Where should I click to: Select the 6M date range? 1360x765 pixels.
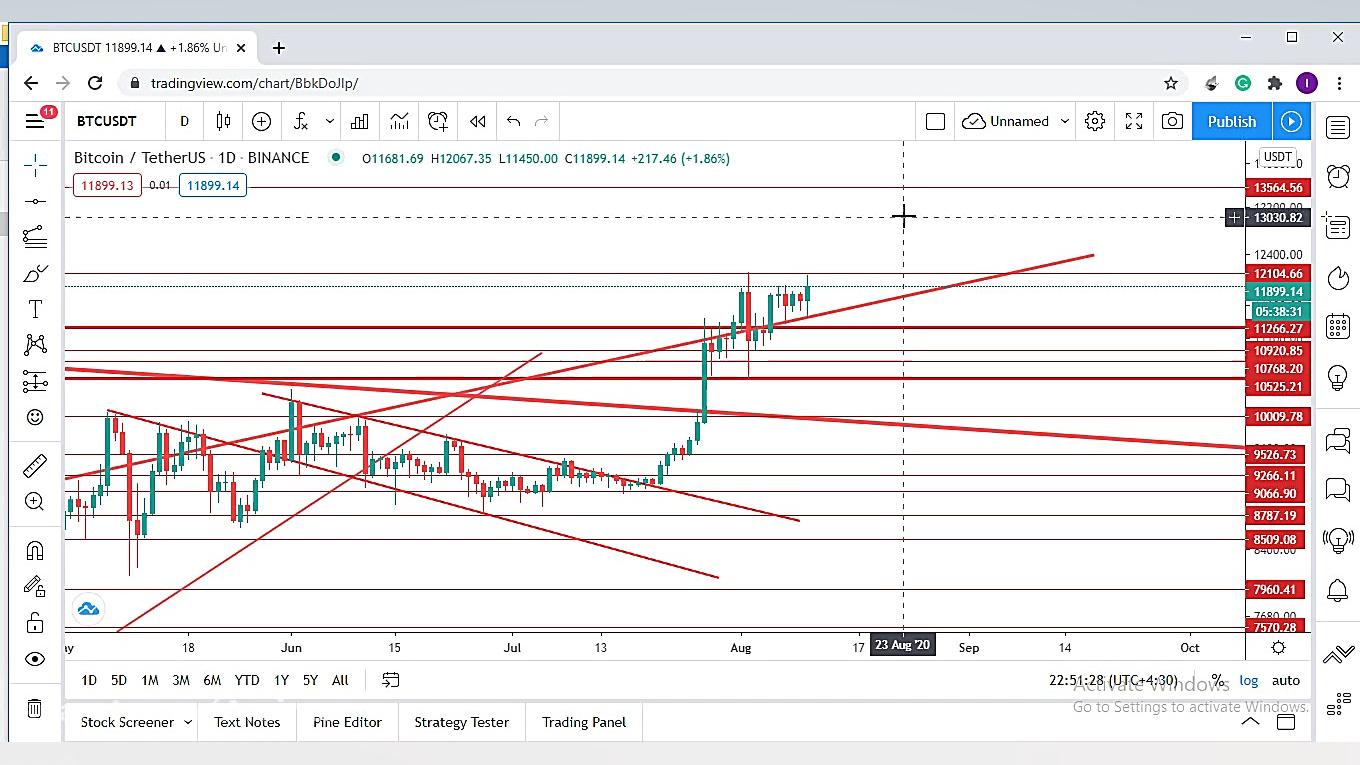(x=211, y=680)
